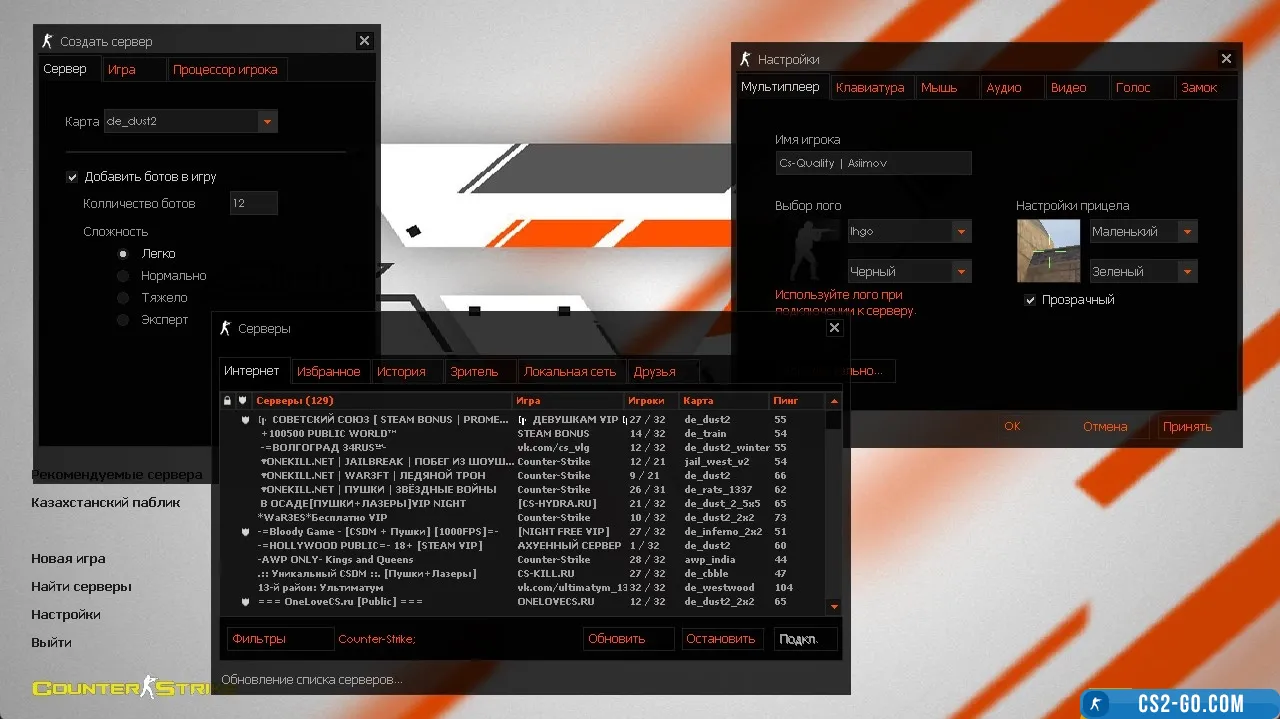1280x719 pixels.
Task: Click the lock icon column header
Action: coord(227,401)
